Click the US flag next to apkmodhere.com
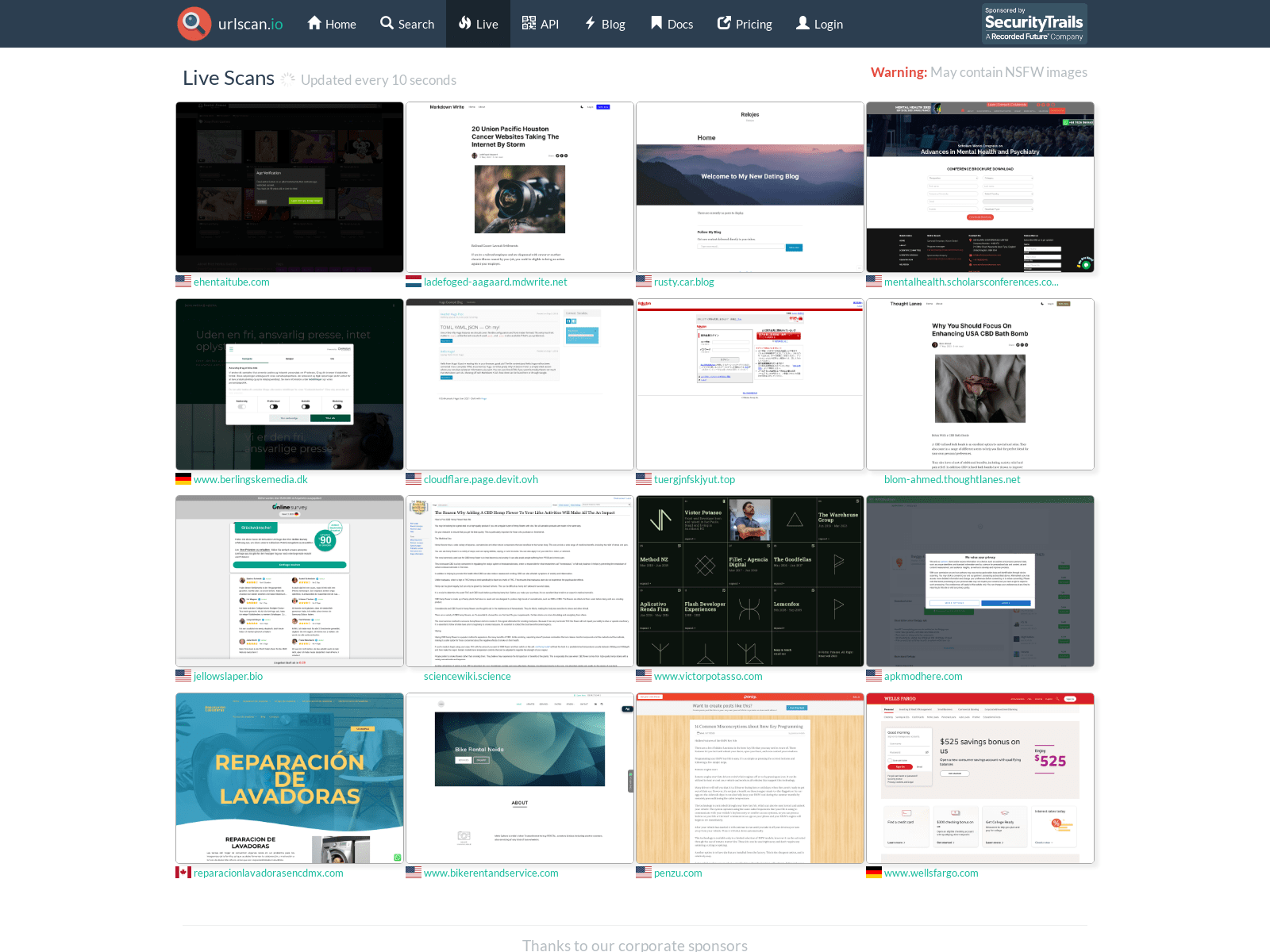 (874, 676)
